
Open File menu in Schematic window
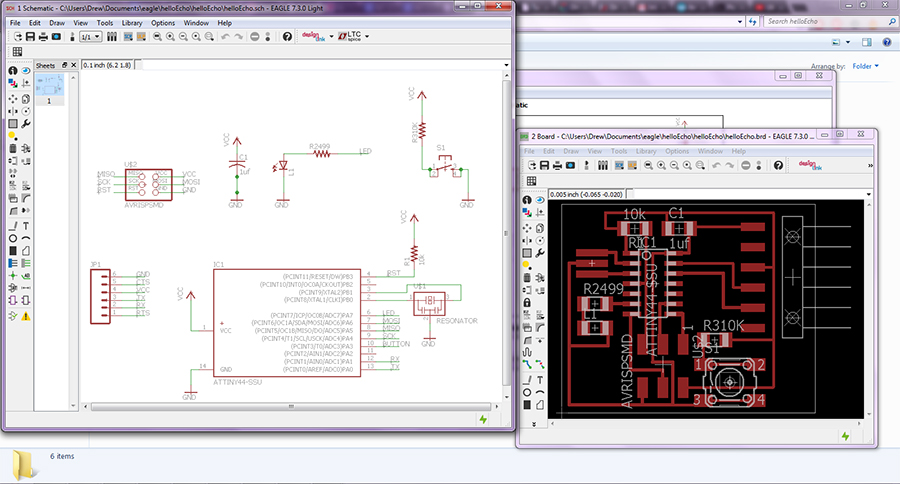pos(15,23)
